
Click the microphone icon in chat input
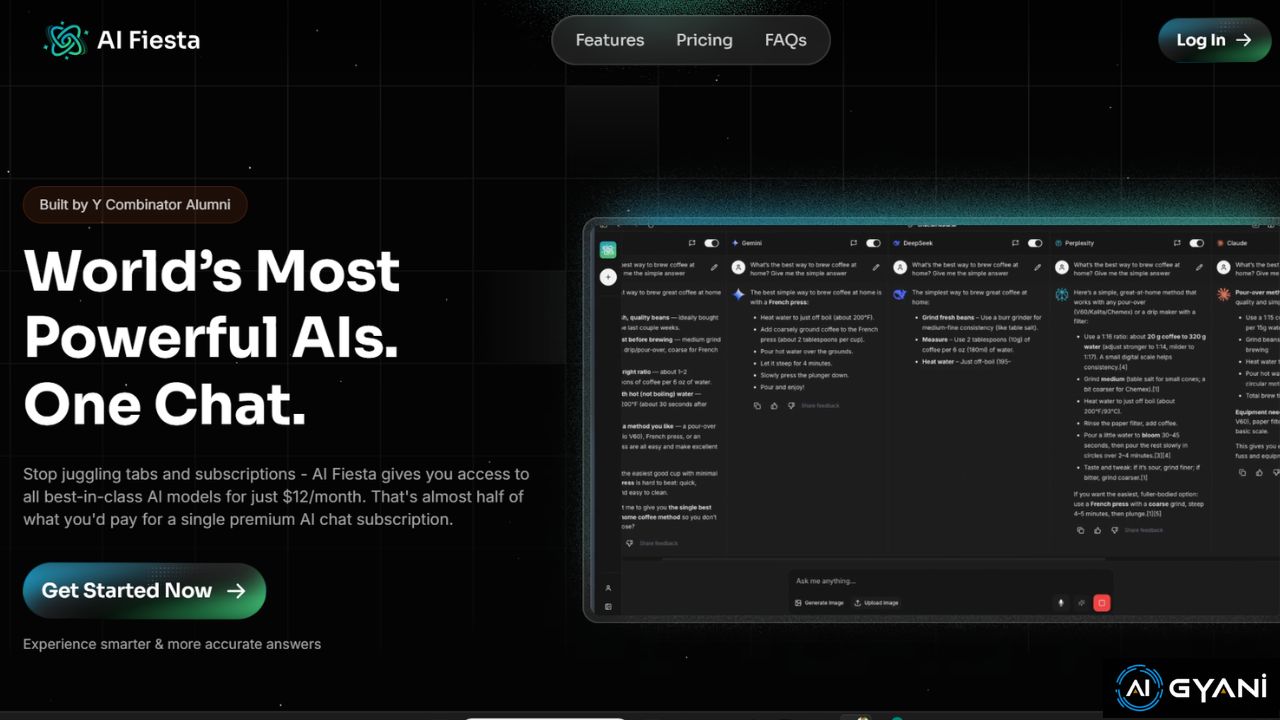pyautogui.click(x=1061, y=603)
